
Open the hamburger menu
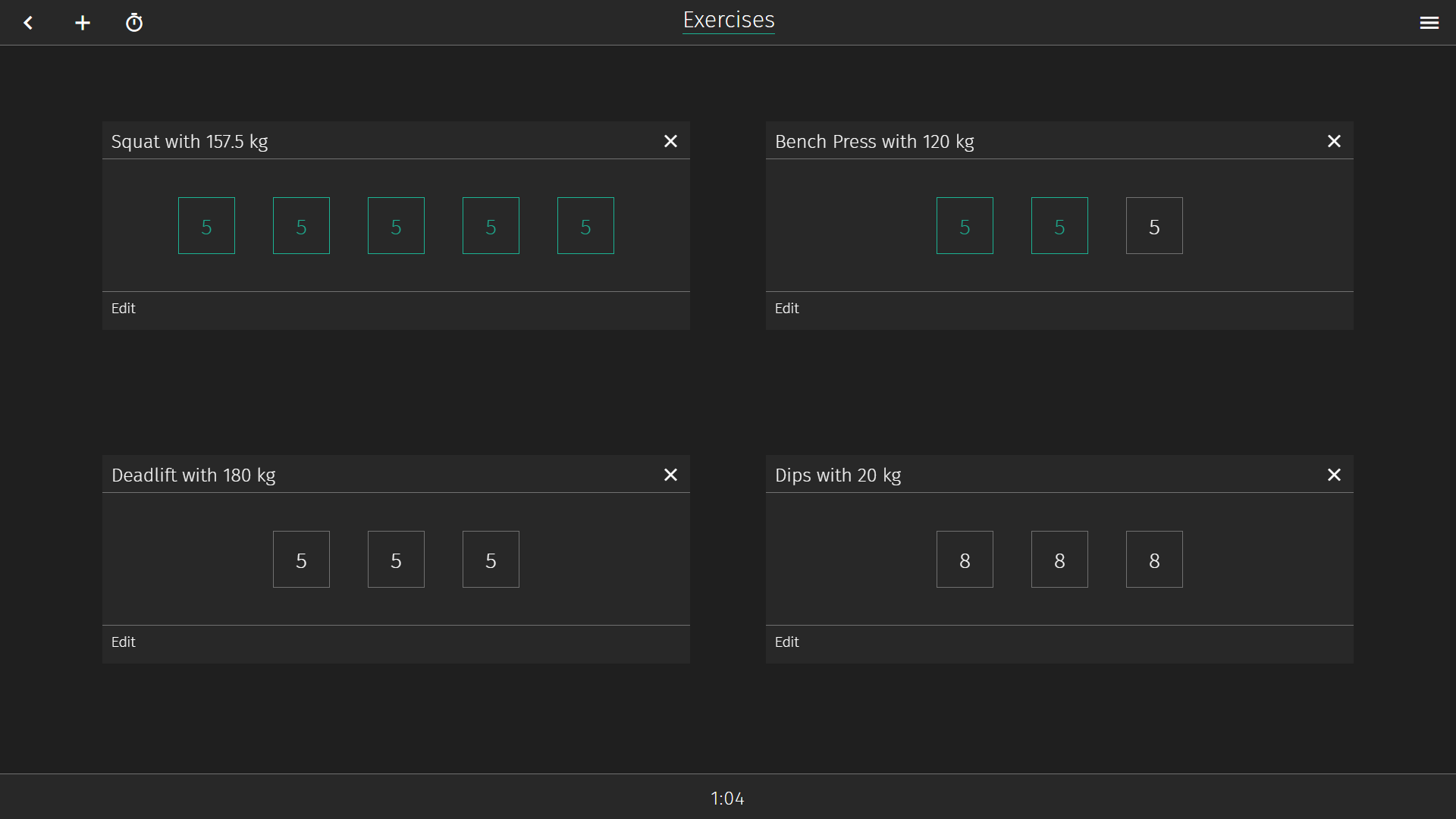pos(1429,23)
